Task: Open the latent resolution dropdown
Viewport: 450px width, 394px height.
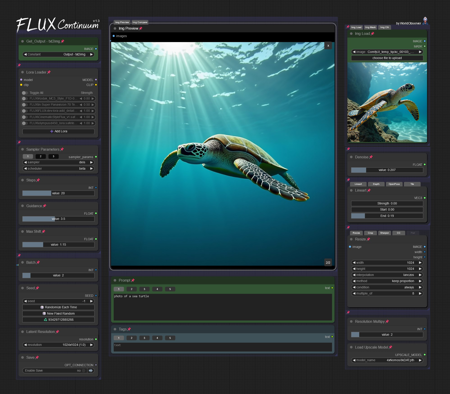Action: tap(58, 345)
